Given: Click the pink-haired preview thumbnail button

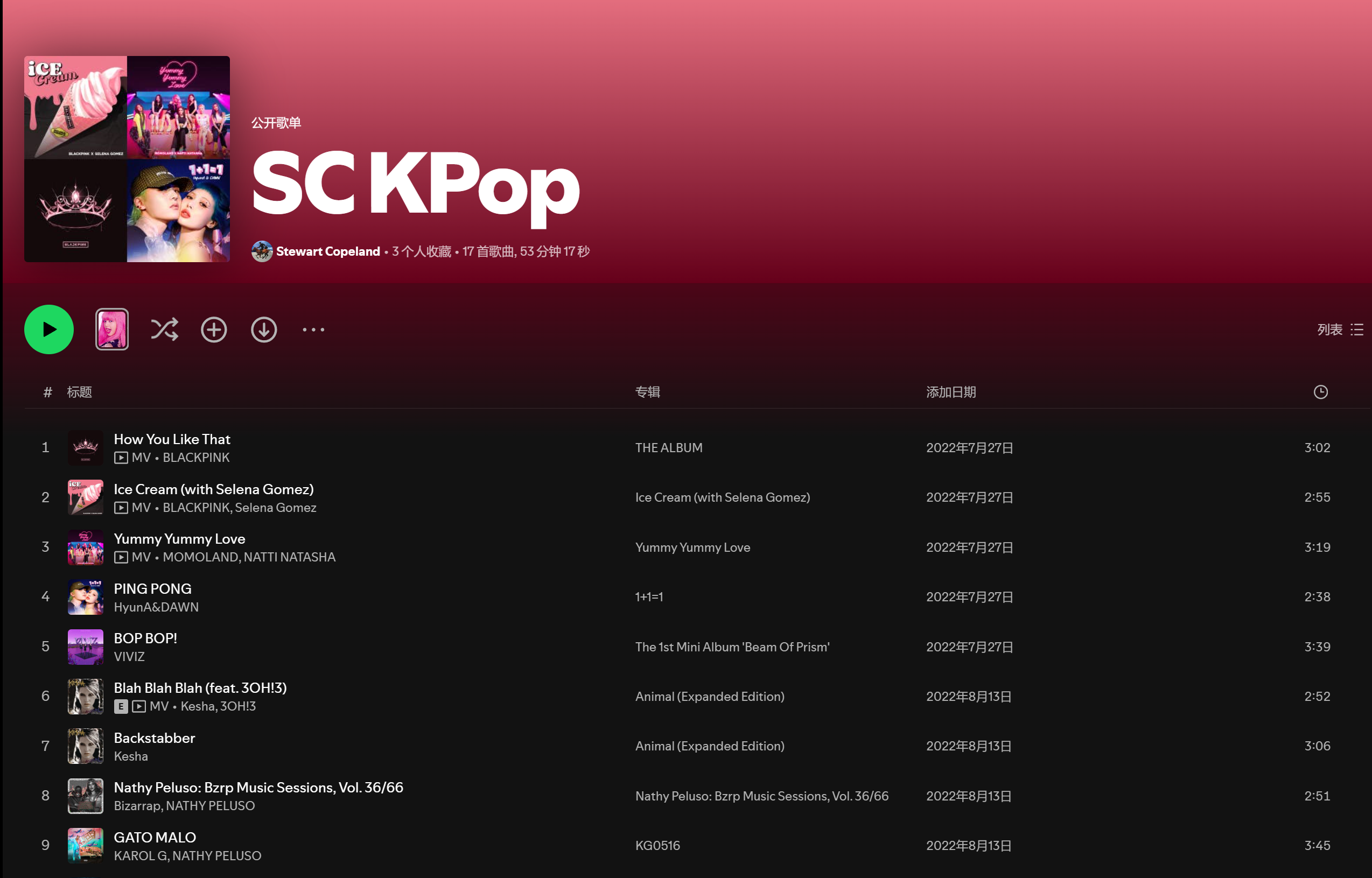Looking at the screenshot, I should (x=112, y=329).
